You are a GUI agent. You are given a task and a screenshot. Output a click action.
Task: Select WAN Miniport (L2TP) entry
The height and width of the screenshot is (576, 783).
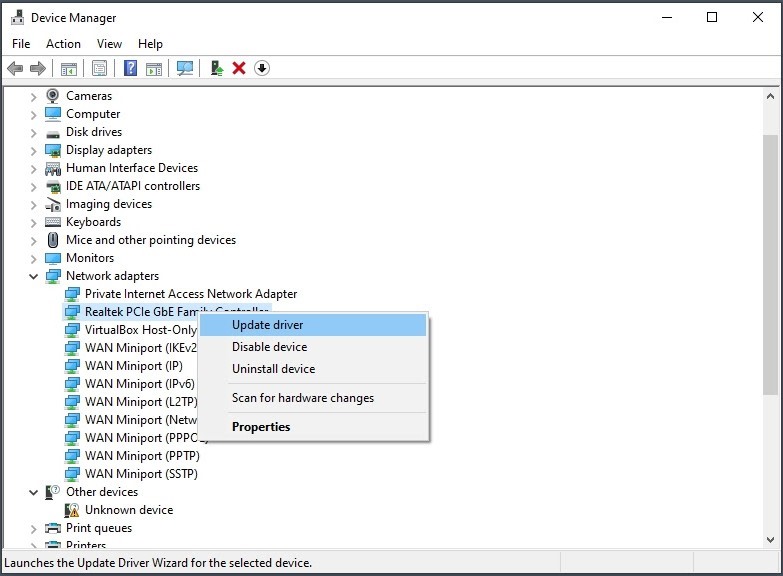[x=141, y=402]
